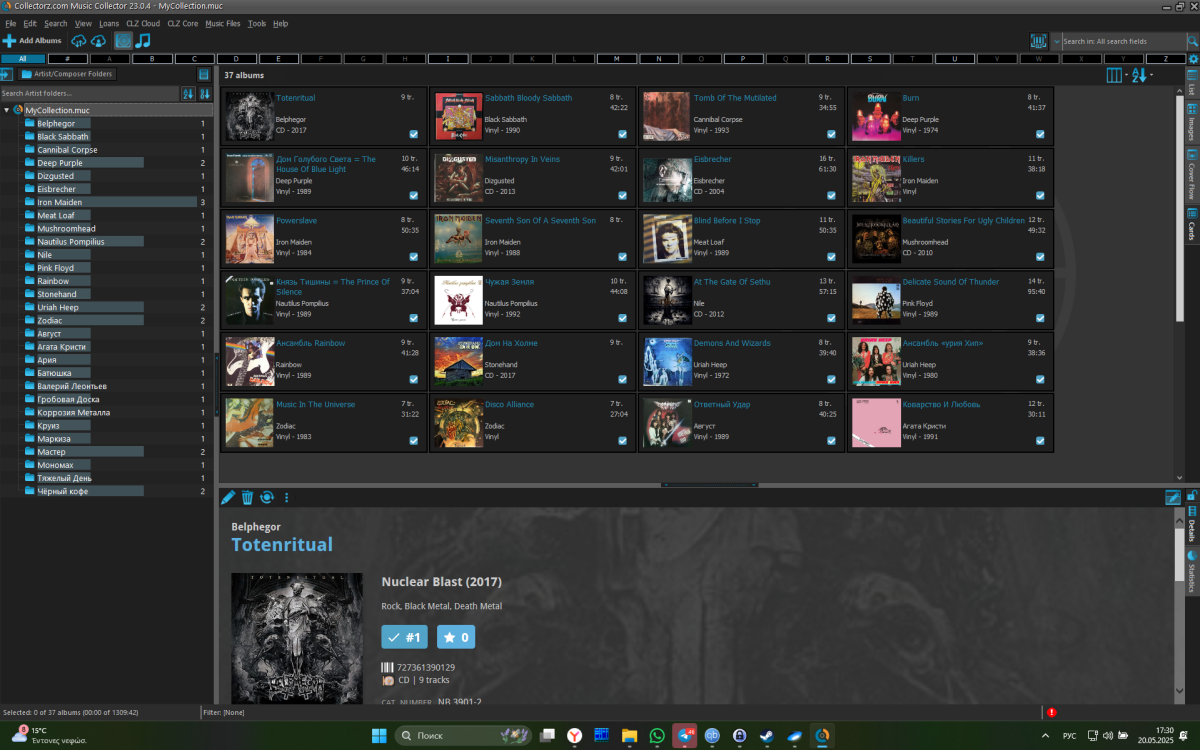Open the CLZ Cloud menu
This screenshot has width=1200, height=750.
pyautogui.click(x=142, y=23)
